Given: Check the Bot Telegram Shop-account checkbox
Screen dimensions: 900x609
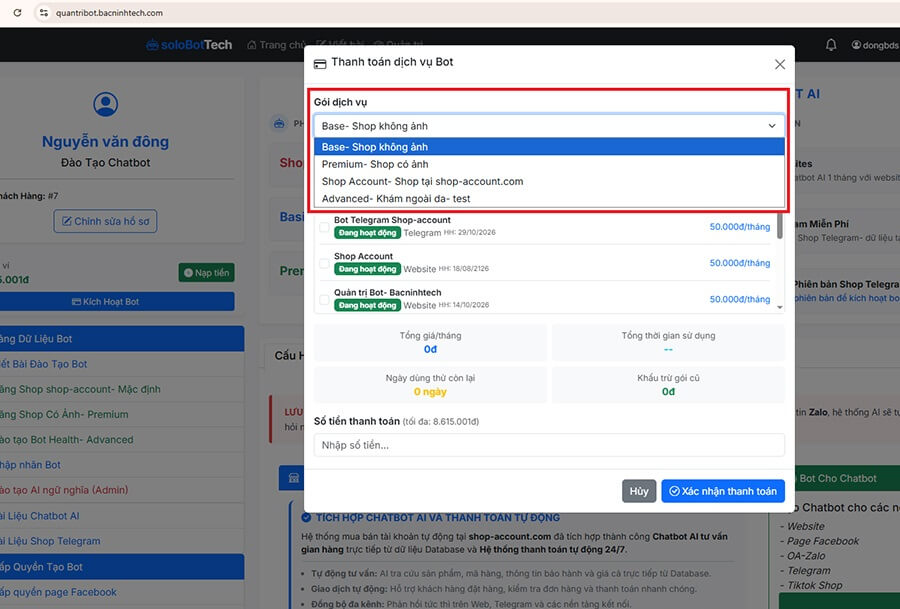Looking at the screenshot, I should [x=324, y=227].
